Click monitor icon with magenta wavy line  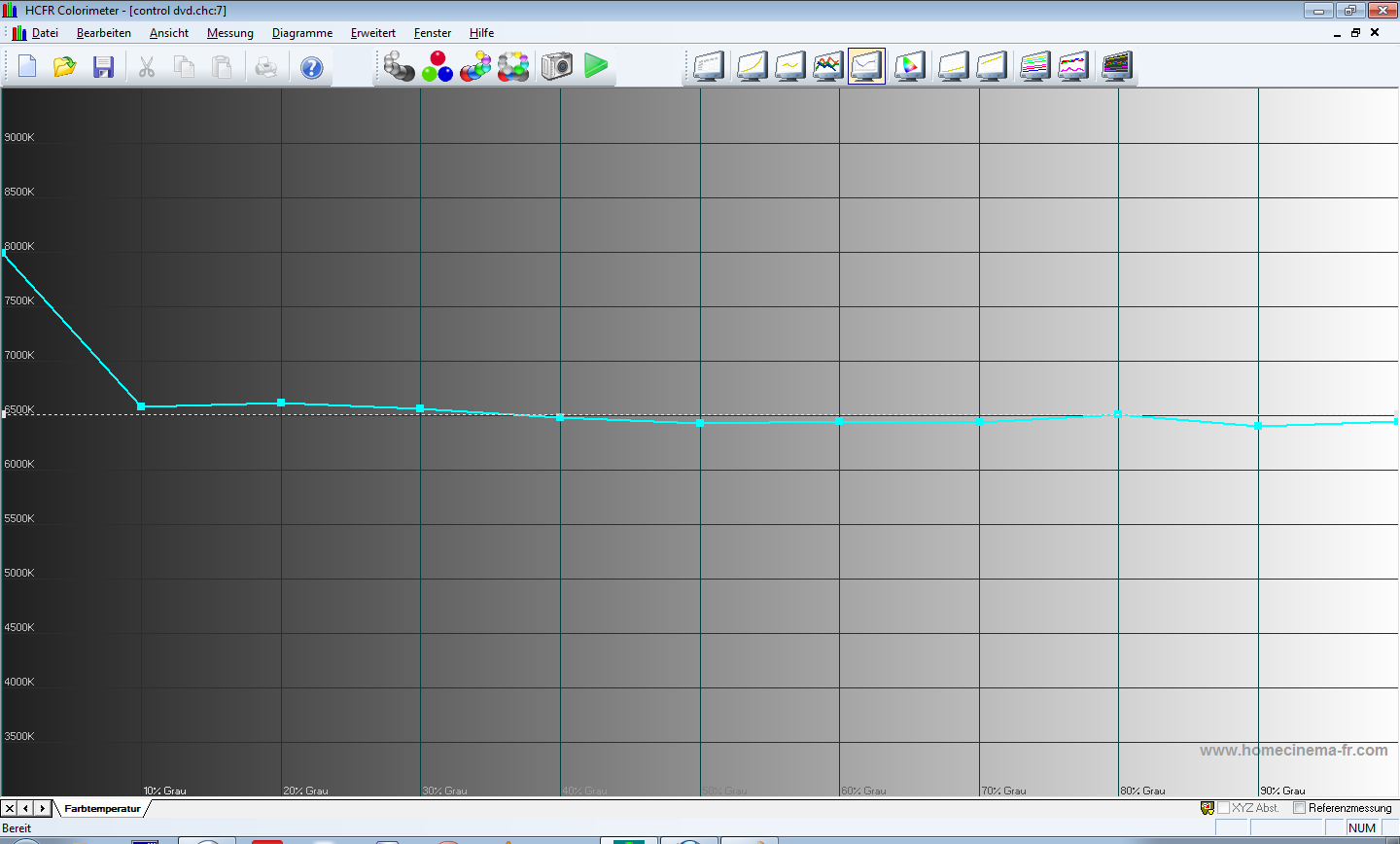[x=1072, y=66]
